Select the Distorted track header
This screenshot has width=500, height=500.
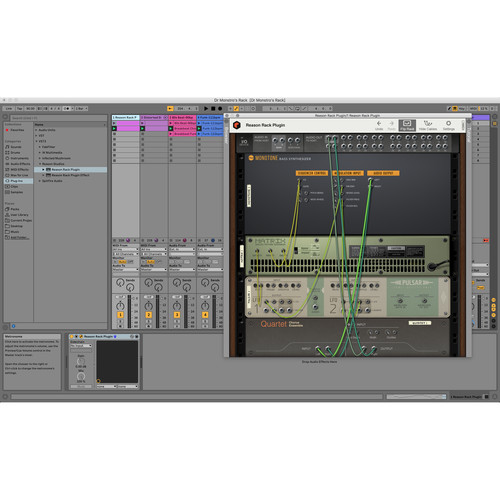(x=154, y=117)
